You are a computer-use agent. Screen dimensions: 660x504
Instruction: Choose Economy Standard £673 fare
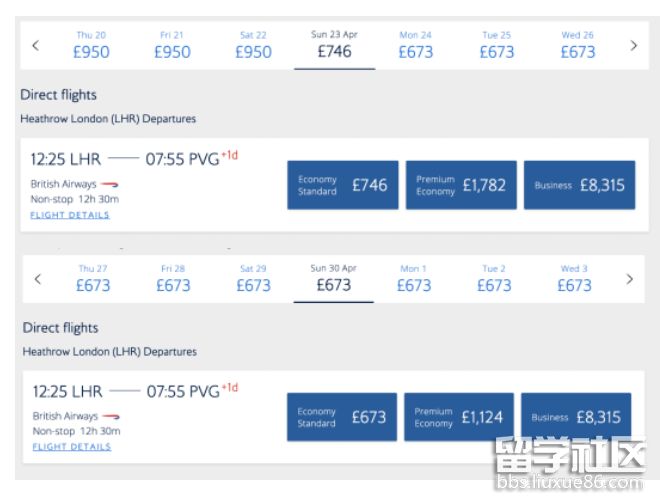(341, 417)
